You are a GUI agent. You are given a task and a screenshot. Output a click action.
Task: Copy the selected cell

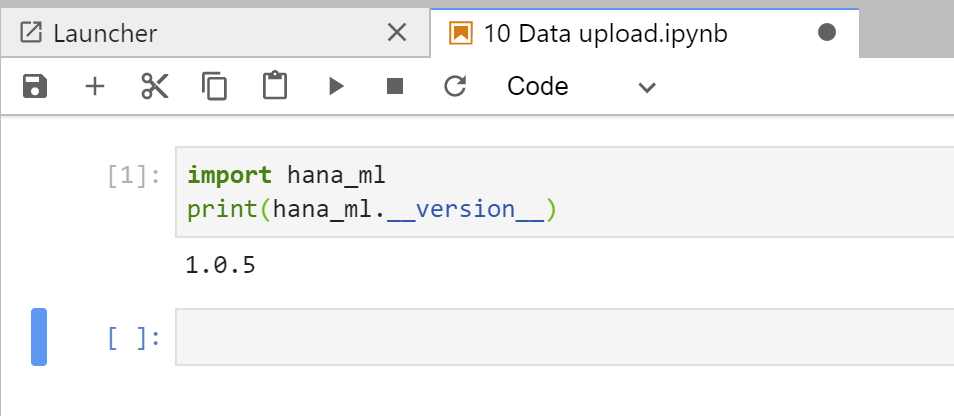(x=214, y=86)
